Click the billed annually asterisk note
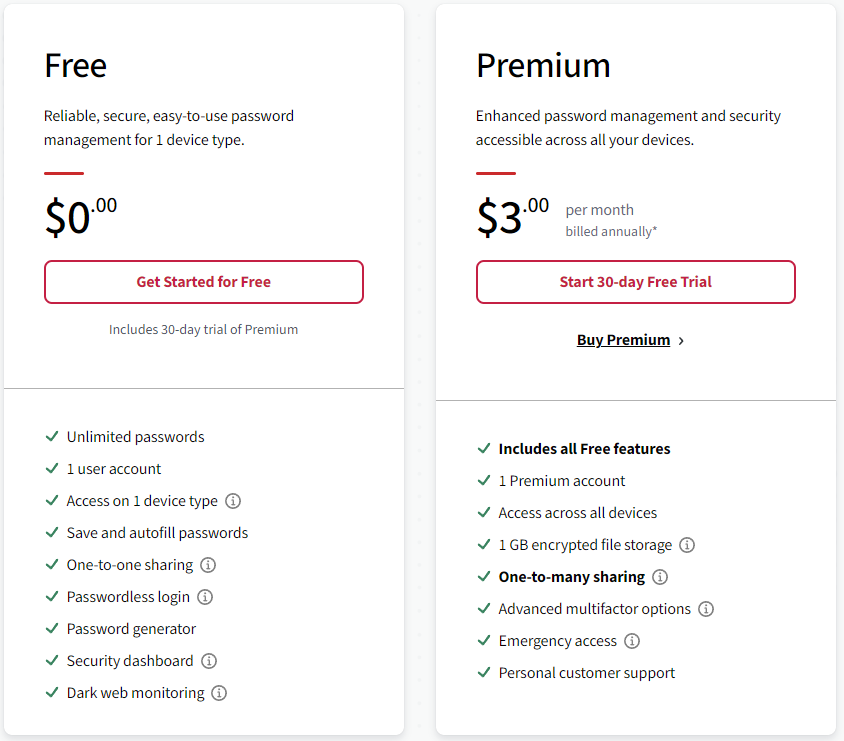 (612, 230)
